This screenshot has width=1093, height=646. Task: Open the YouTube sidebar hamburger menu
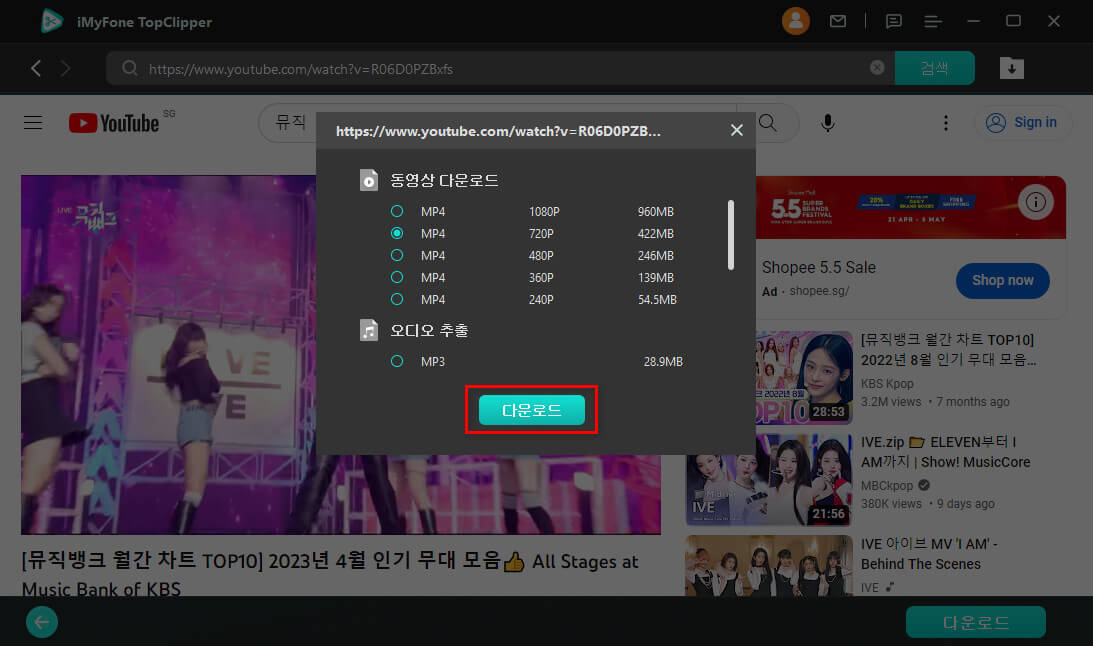(x=33, y=123)
